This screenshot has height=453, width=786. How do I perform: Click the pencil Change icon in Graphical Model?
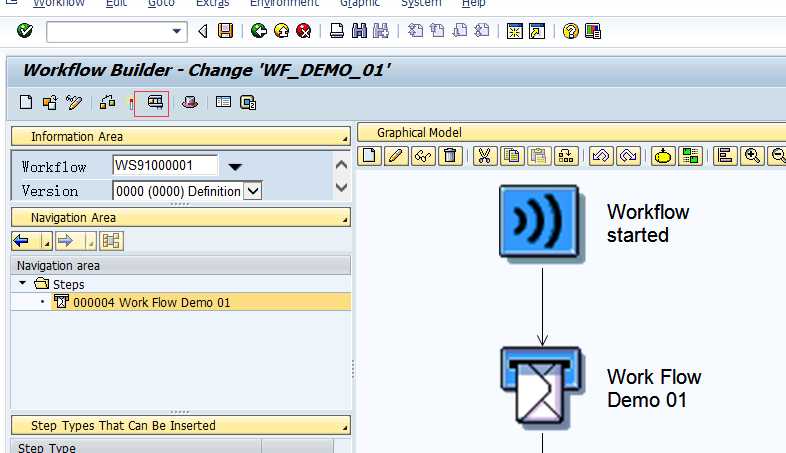pos(396,156)
